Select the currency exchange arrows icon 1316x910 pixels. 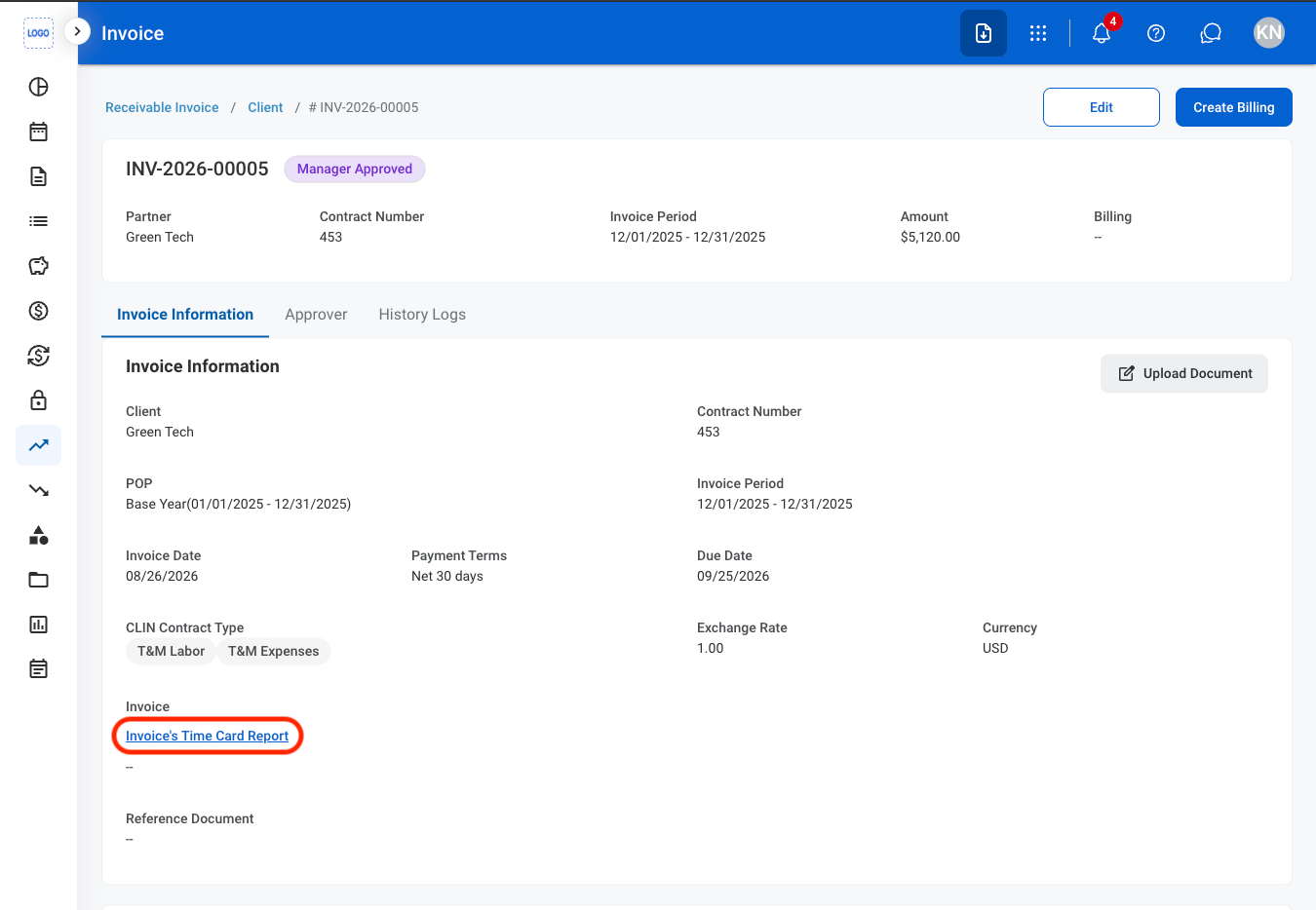[39, 356]
